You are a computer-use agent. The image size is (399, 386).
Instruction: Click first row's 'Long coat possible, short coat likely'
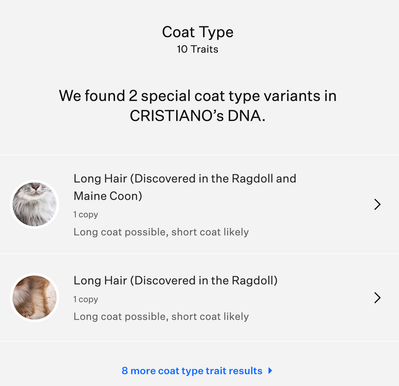(161, 232)
